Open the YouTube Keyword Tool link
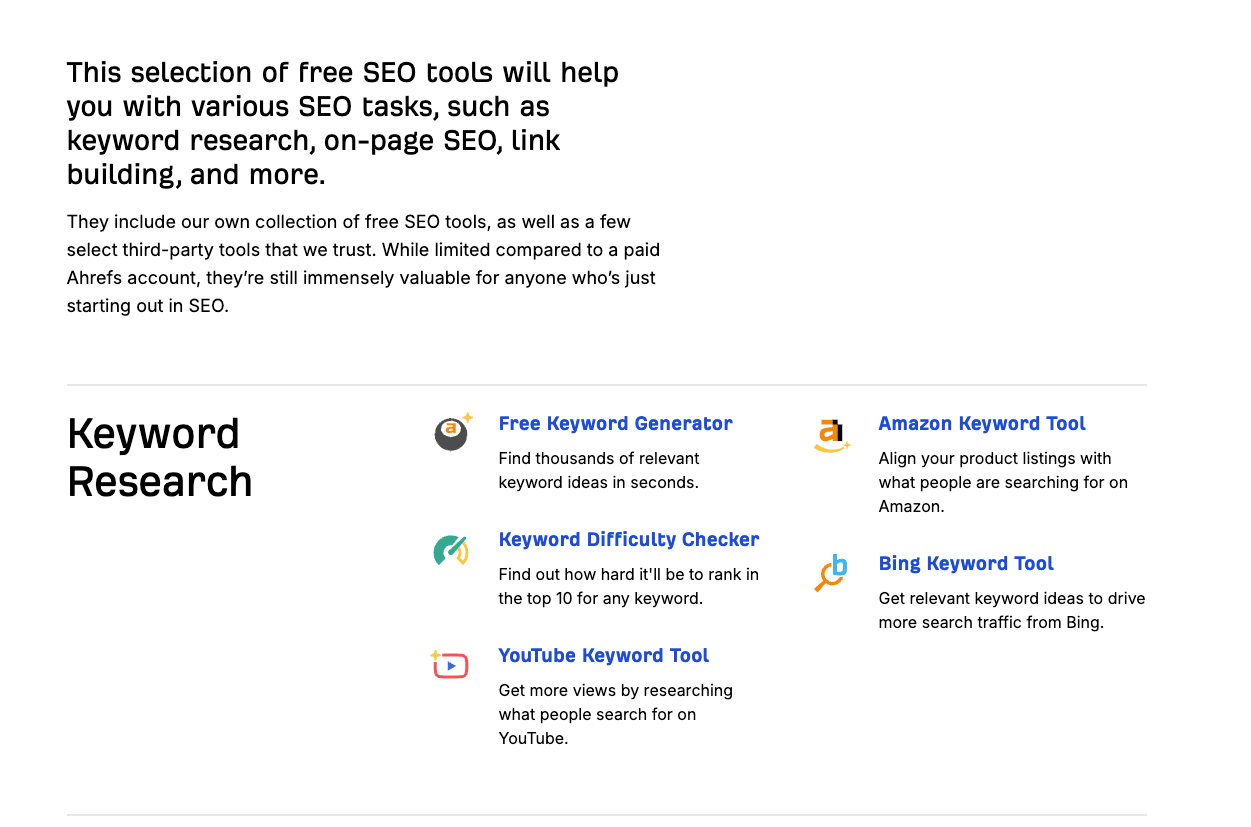This screenshot has height=827, width=1251. click(603, 656)
